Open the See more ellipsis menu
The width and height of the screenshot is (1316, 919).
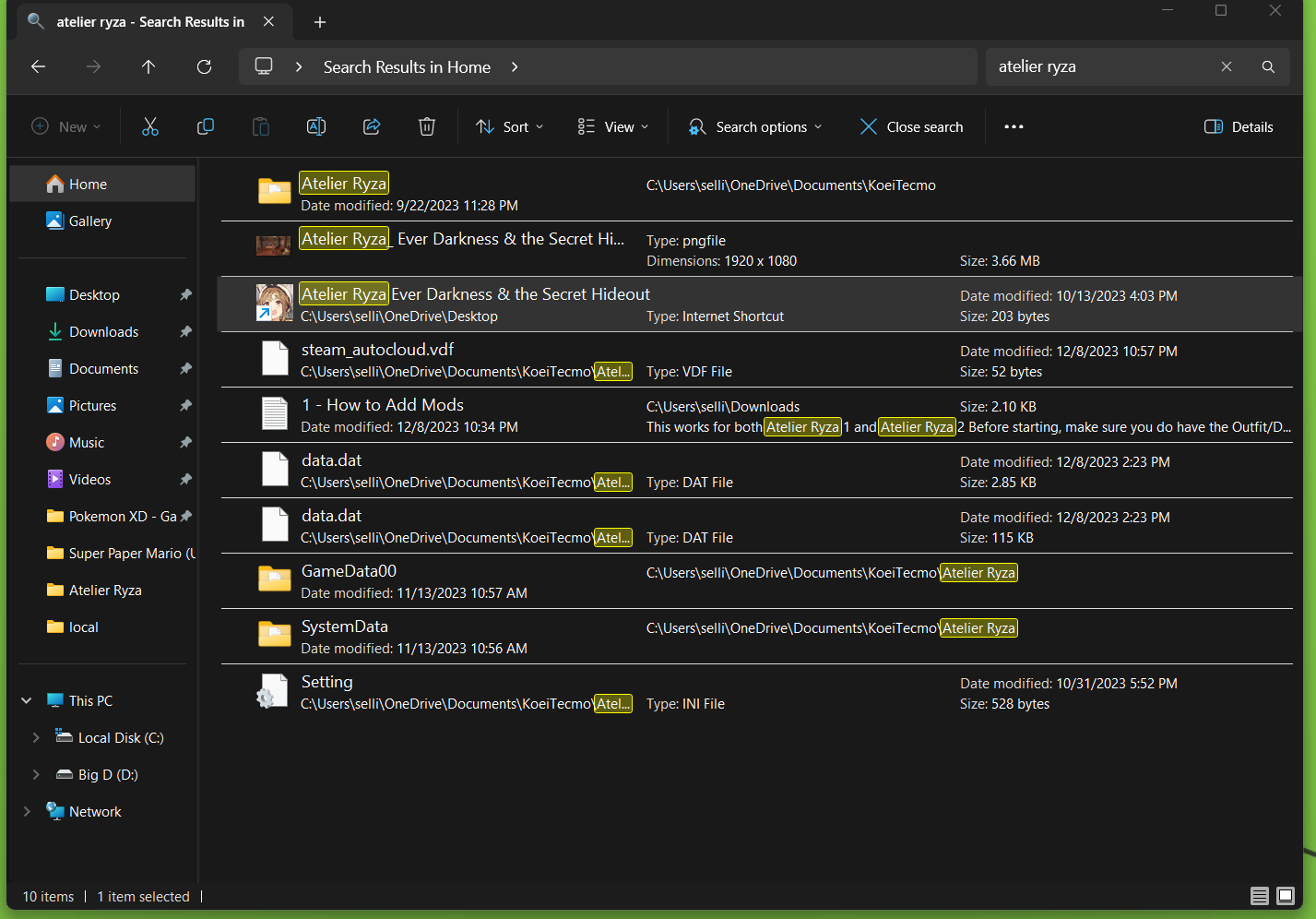pos(1014,126)
